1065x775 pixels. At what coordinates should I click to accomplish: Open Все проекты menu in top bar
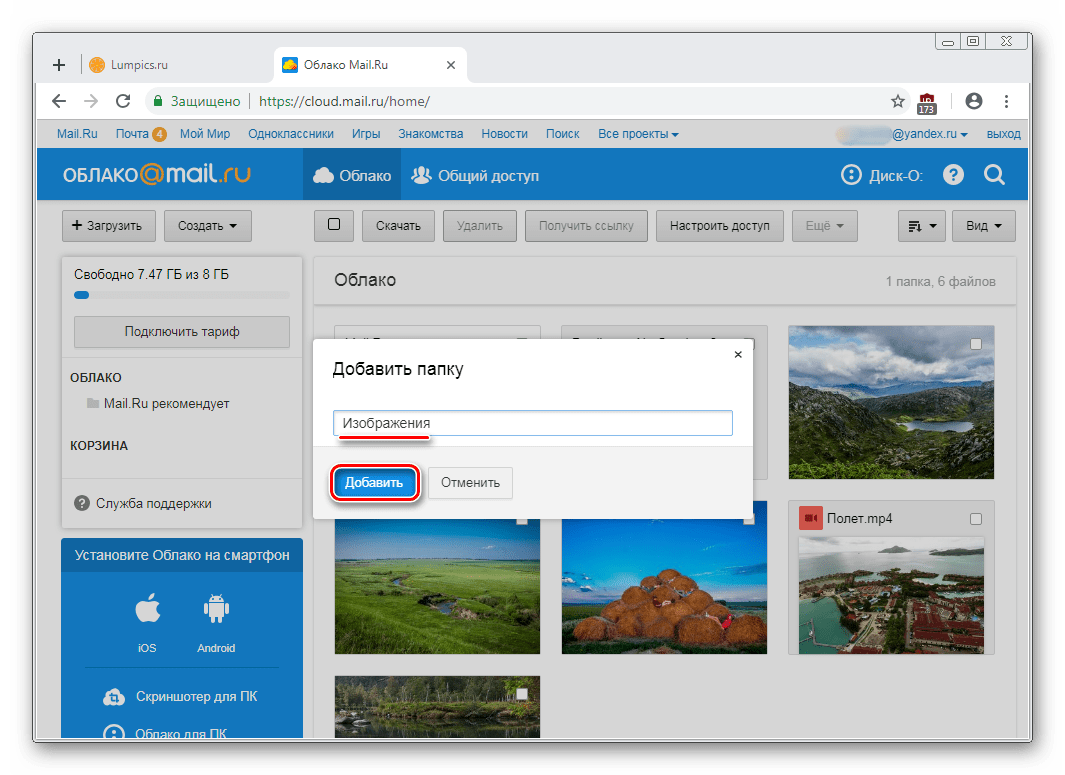638,134
